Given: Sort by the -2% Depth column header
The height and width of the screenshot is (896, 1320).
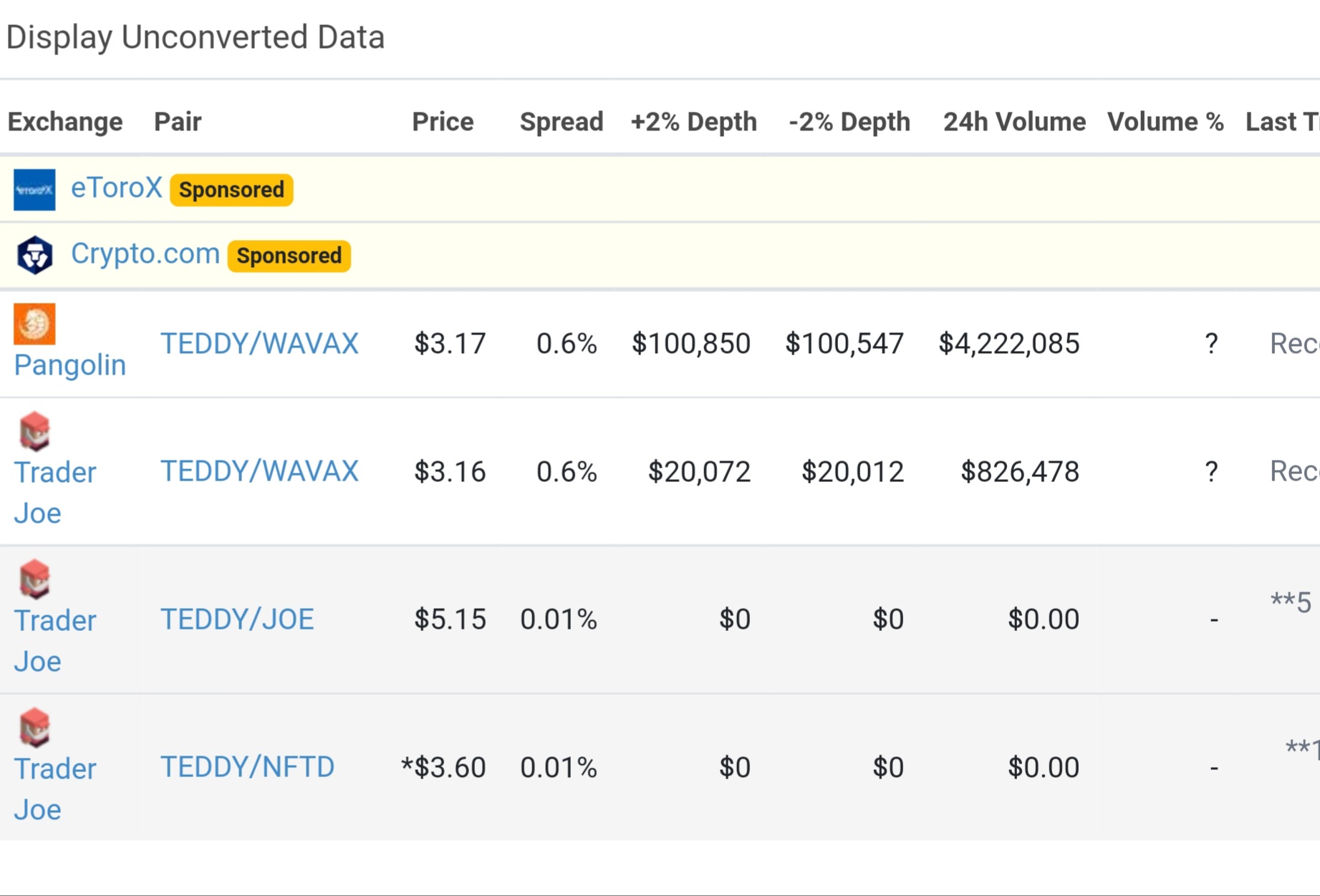Looking at the screenshot, I should [849, 122].
